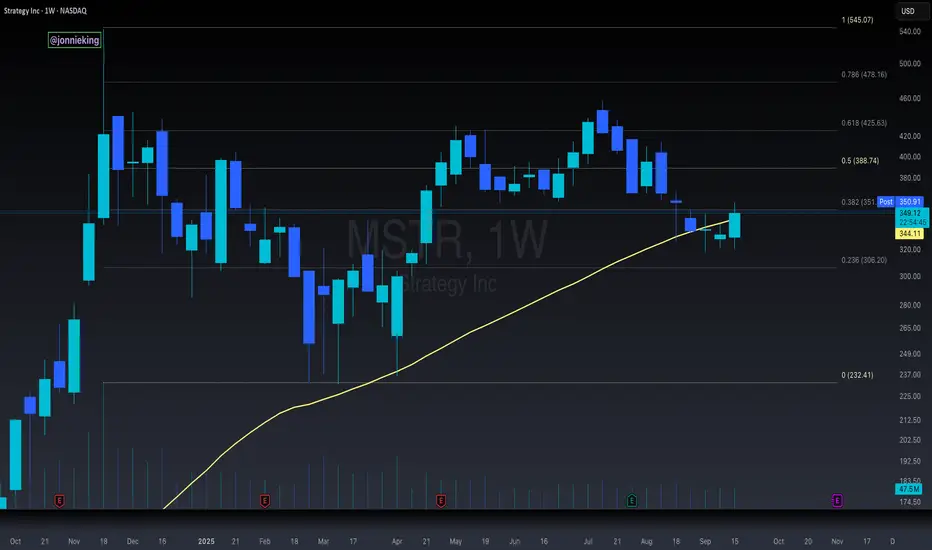The width and height of the screenshot is (932, 550).
Task: Click the 47.5M volume label
Action: [x=909, y=489]
